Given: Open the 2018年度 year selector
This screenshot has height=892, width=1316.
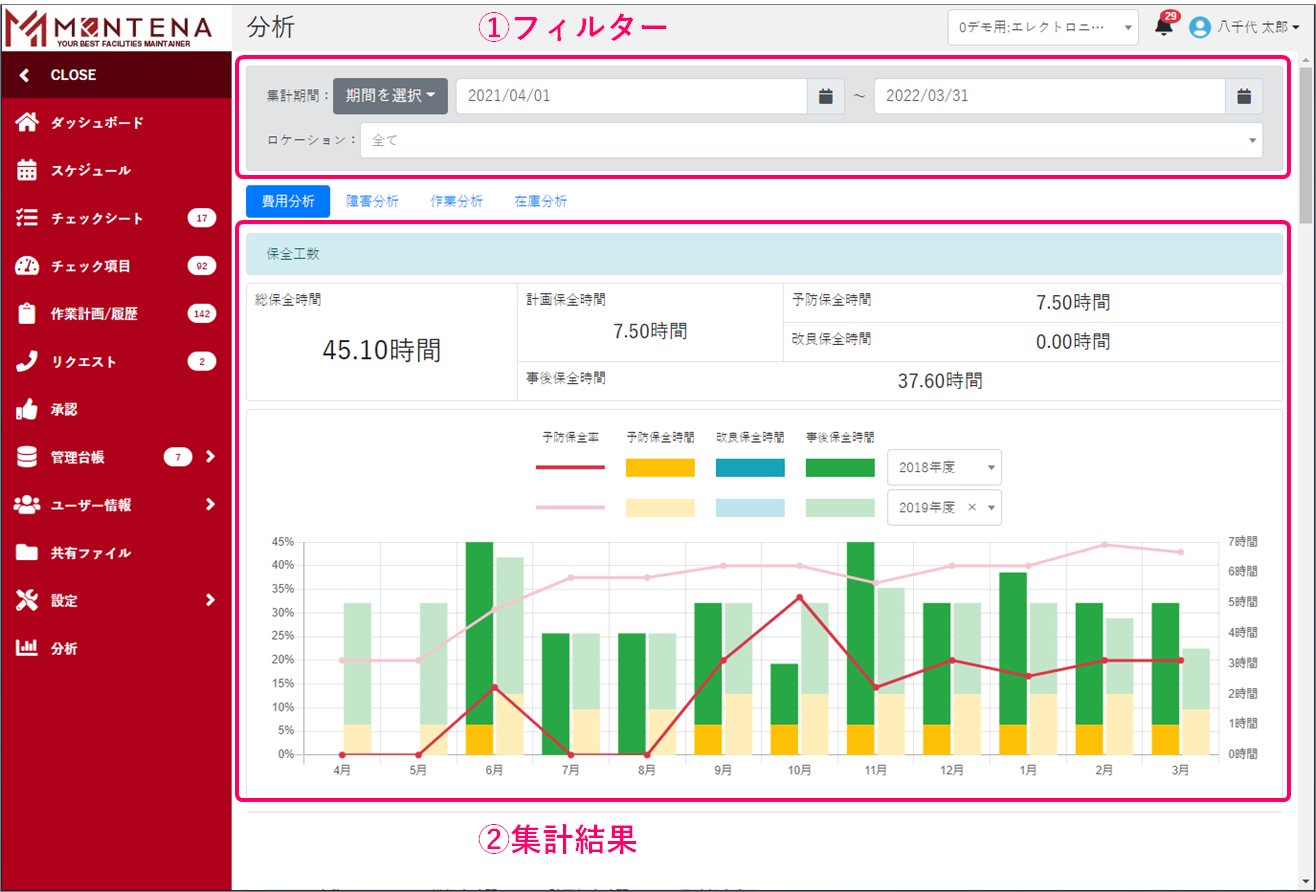Looking at the screenshot, I should pyautogui.click(x=943, y=467).
